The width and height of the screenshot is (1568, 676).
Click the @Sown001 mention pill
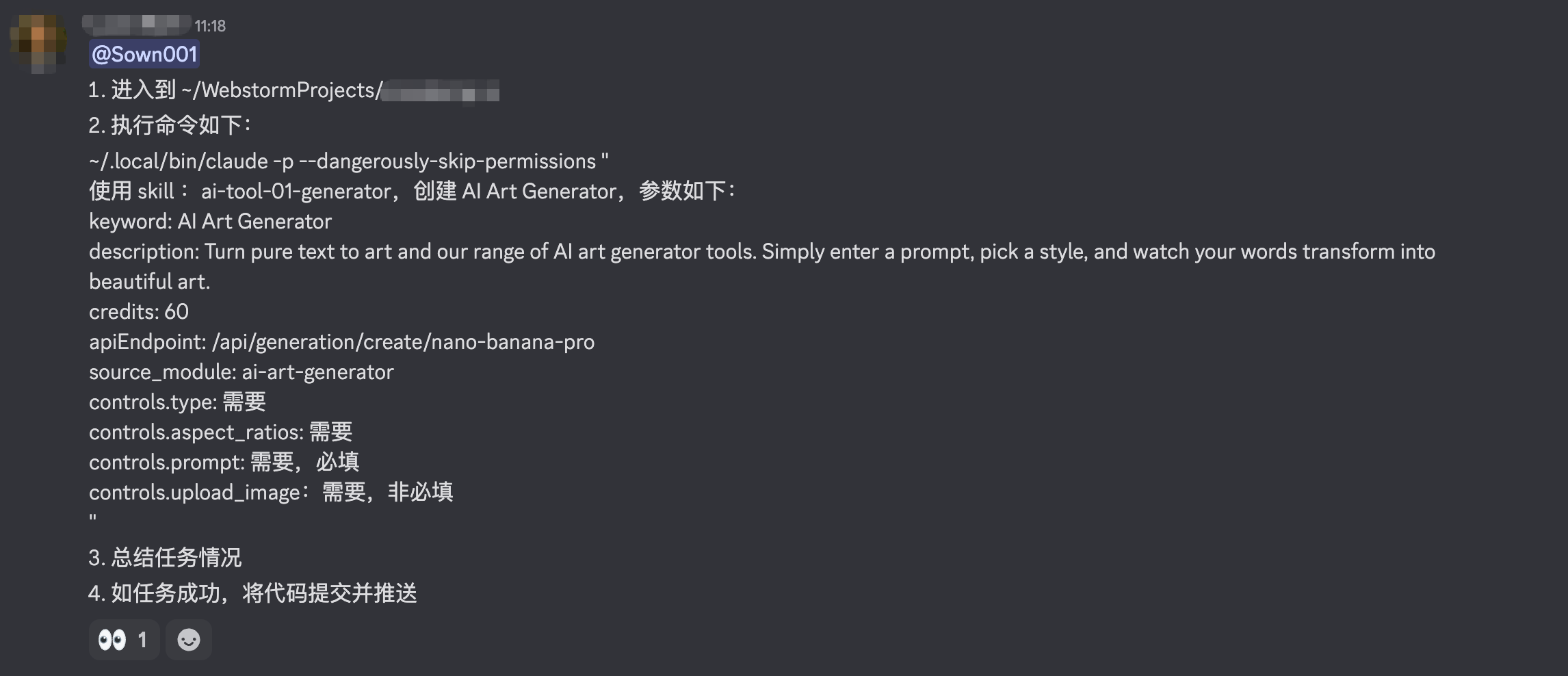[x=144, y=55]
